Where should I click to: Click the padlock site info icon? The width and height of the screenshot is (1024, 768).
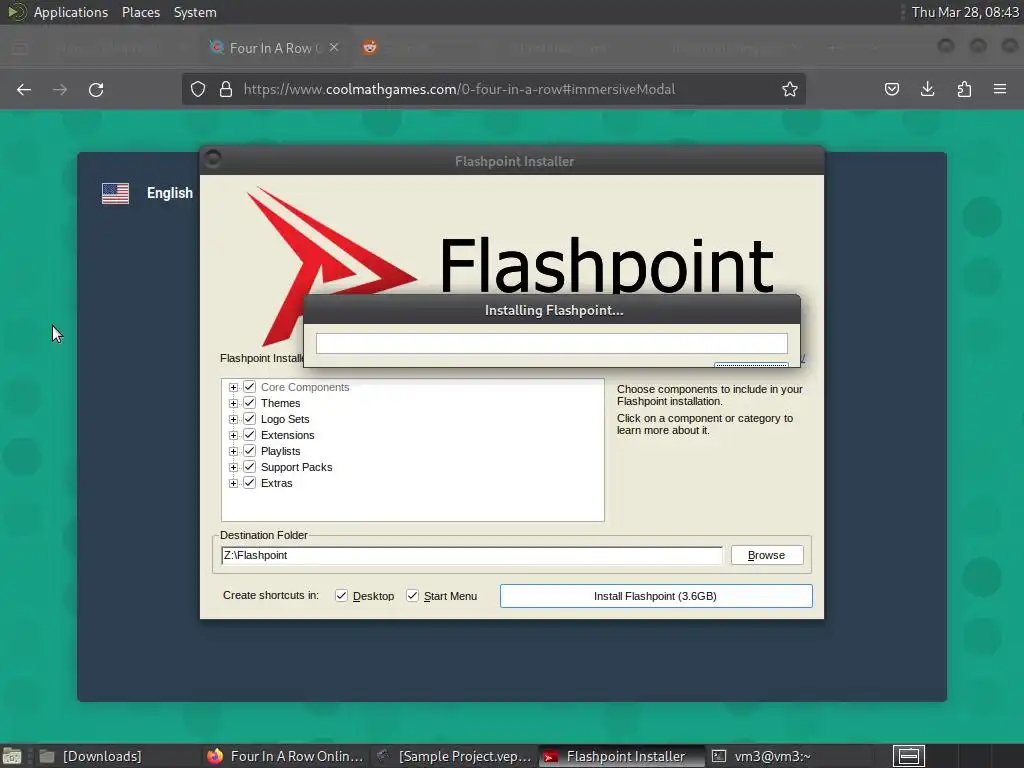point(226,89)
